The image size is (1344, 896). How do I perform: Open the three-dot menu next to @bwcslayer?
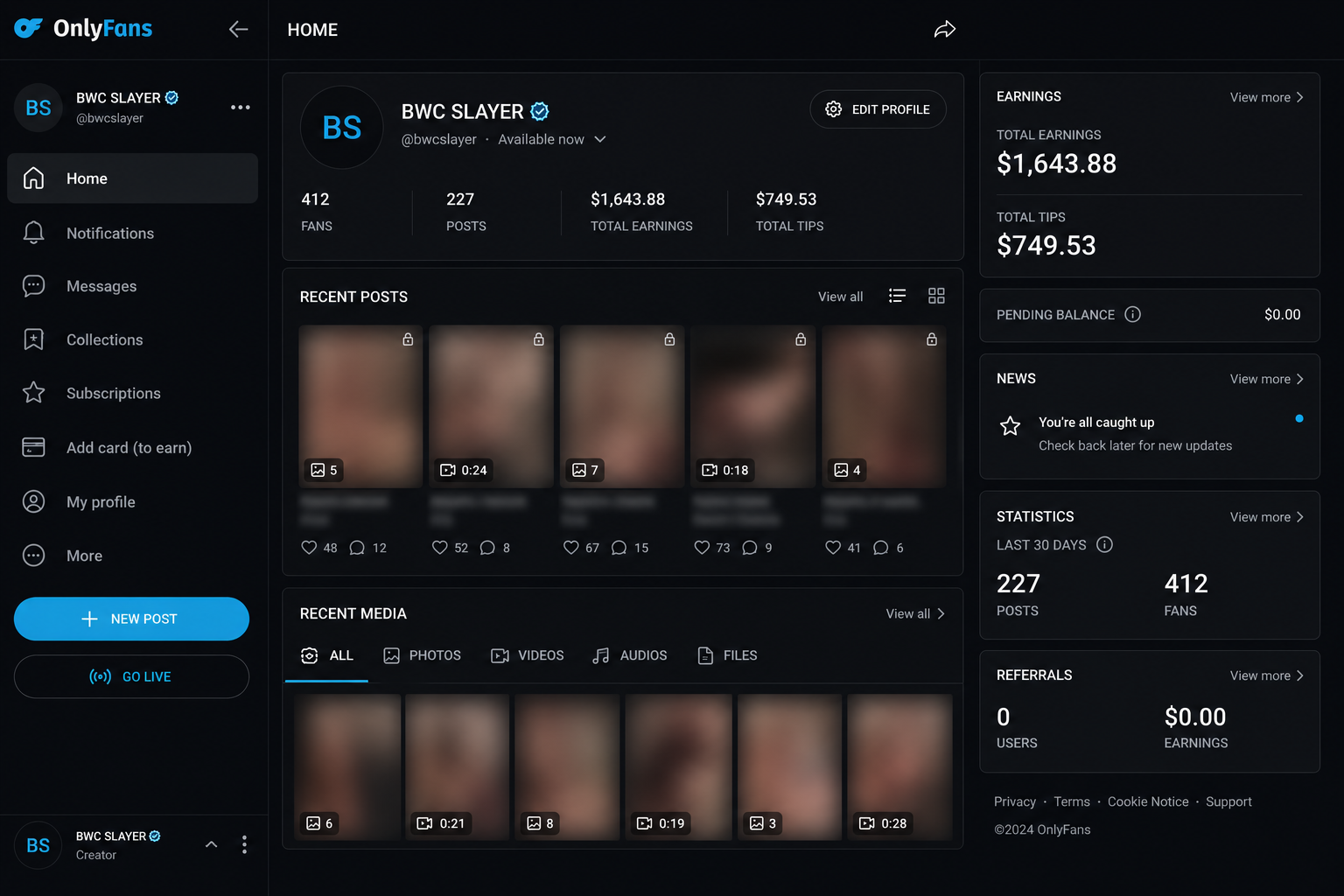pyautogui.click(x=241, y=107)
